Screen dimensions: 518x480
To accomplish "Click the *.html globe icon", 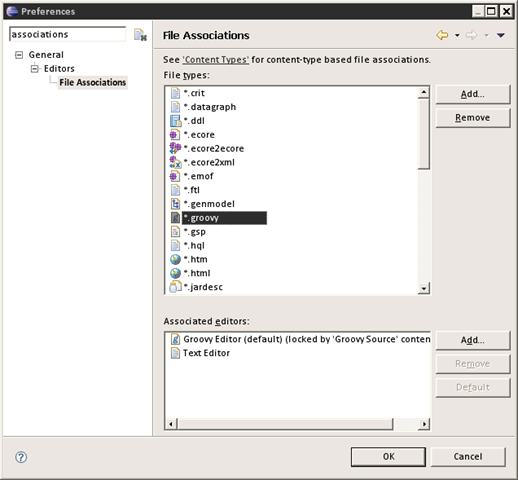I will pyautogui.click(x=175, y=273).
